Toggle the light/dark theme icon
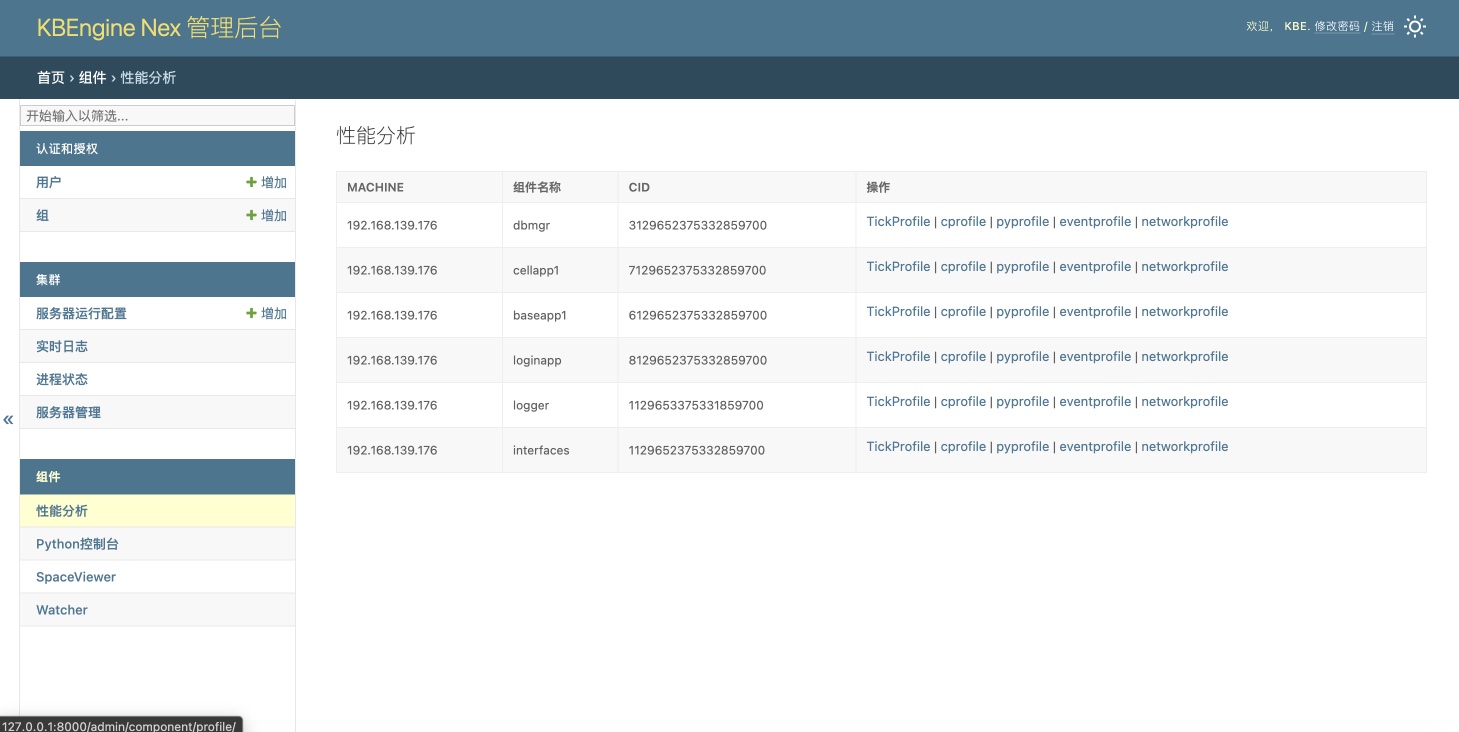The height and width of the screenshot is (732, 1459). click(x=1414, y=27)
